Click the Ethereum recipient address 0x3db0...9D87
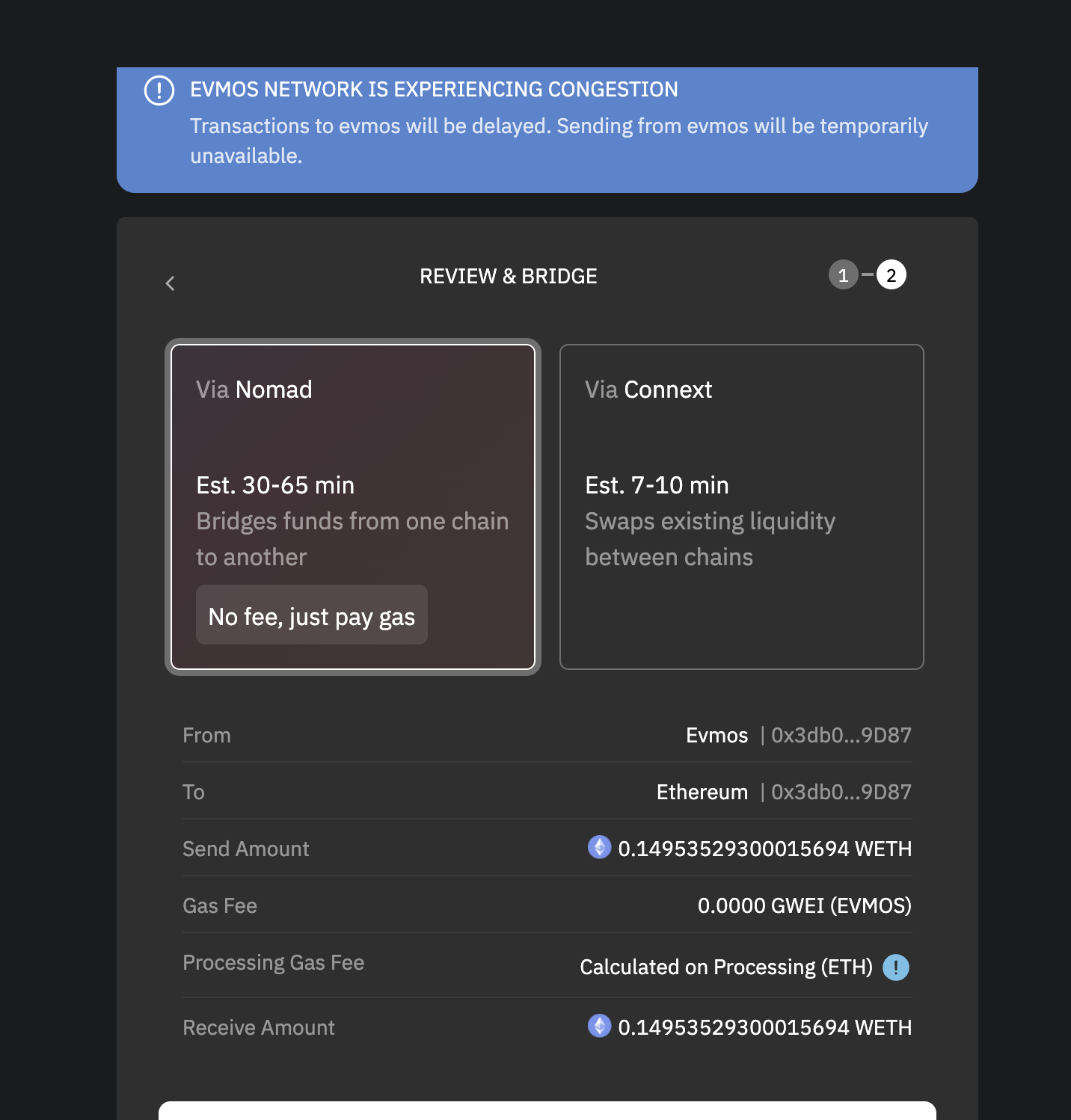This screenshot has width=1071, height=1120. (x=841, y=792)
